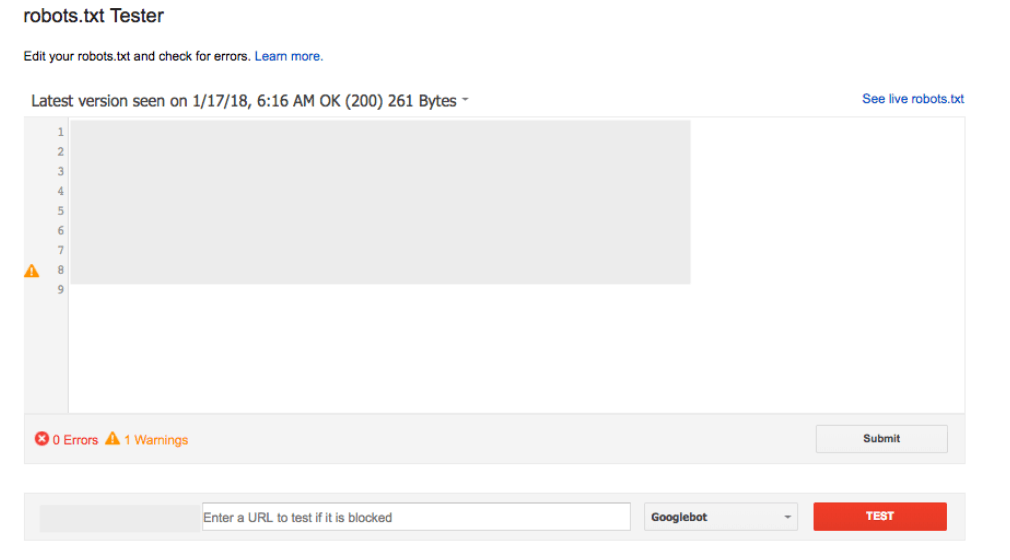Click the orange warning icon near '1 Warnings'
The height and width of the screenshot is (560, 1010).
coord(112,439)
